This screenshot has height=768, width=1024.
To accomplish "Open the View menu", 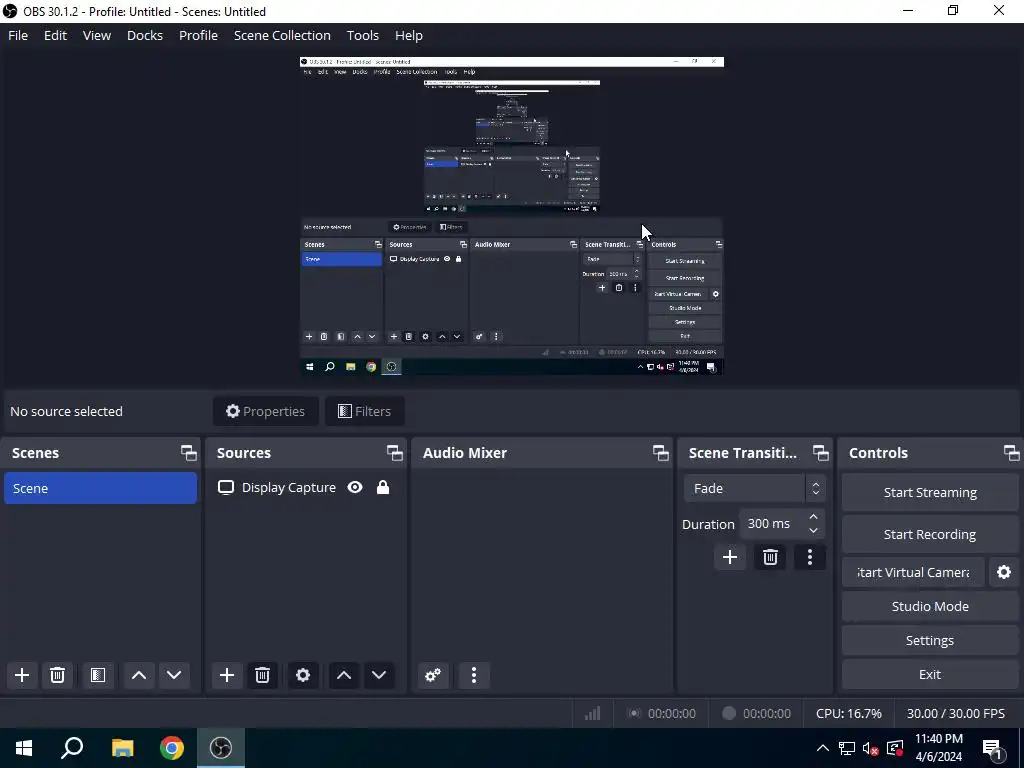I will click(x=97, y=35).
